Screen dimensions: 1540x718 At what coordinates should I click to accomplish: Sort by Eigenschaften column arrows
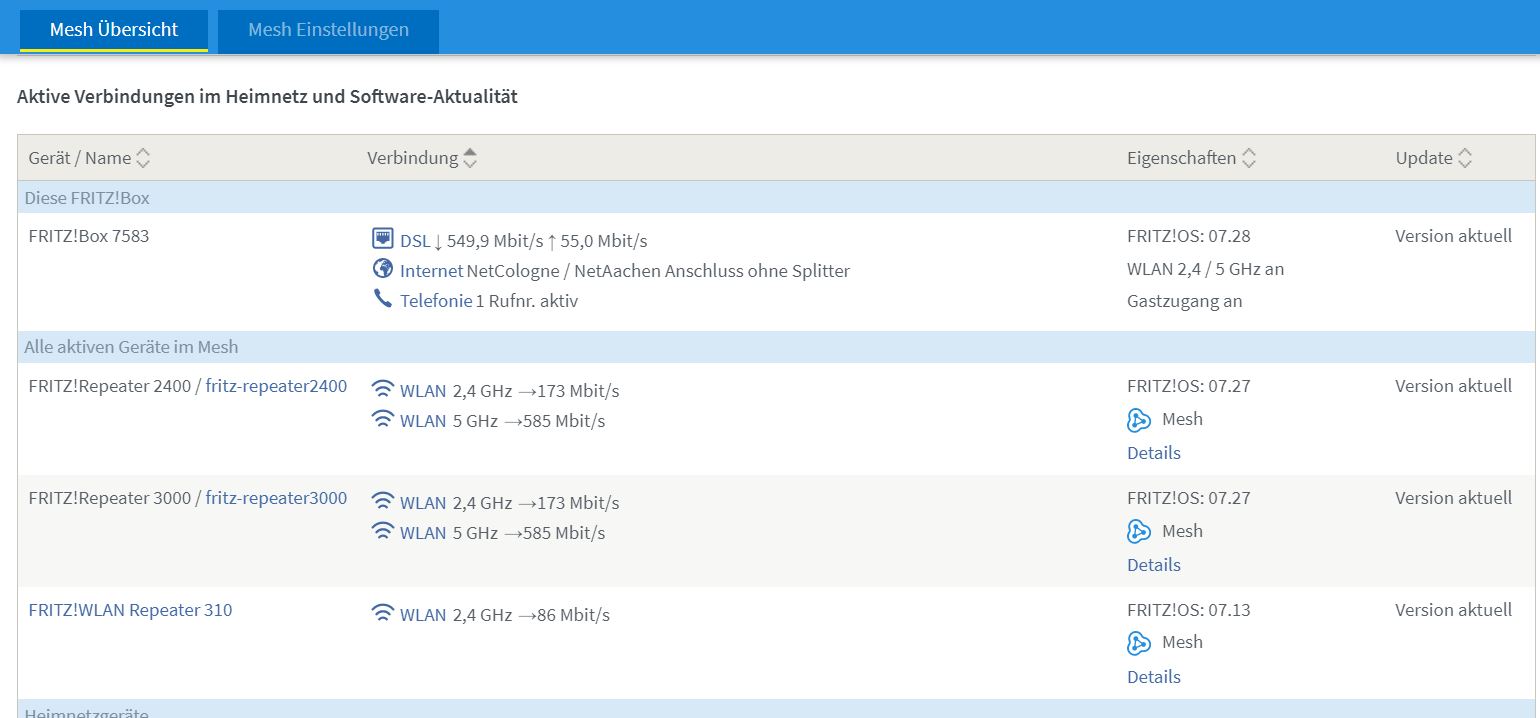[x=1249, y=158]
